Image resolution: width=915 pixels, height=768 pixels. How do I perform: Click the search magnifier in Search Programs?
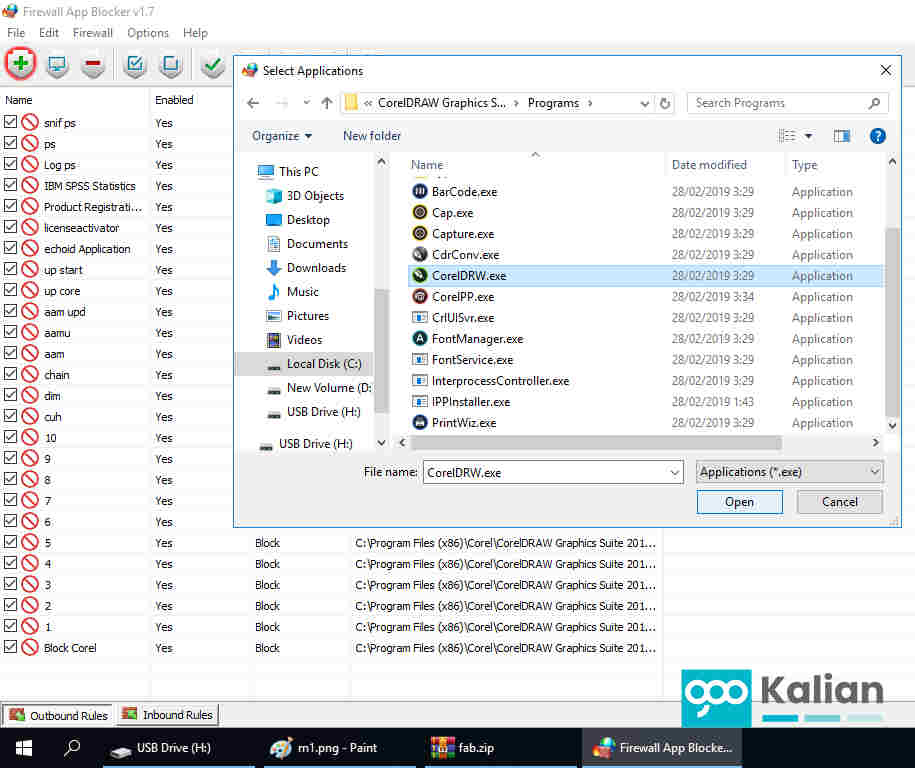(x=874, y=103)
